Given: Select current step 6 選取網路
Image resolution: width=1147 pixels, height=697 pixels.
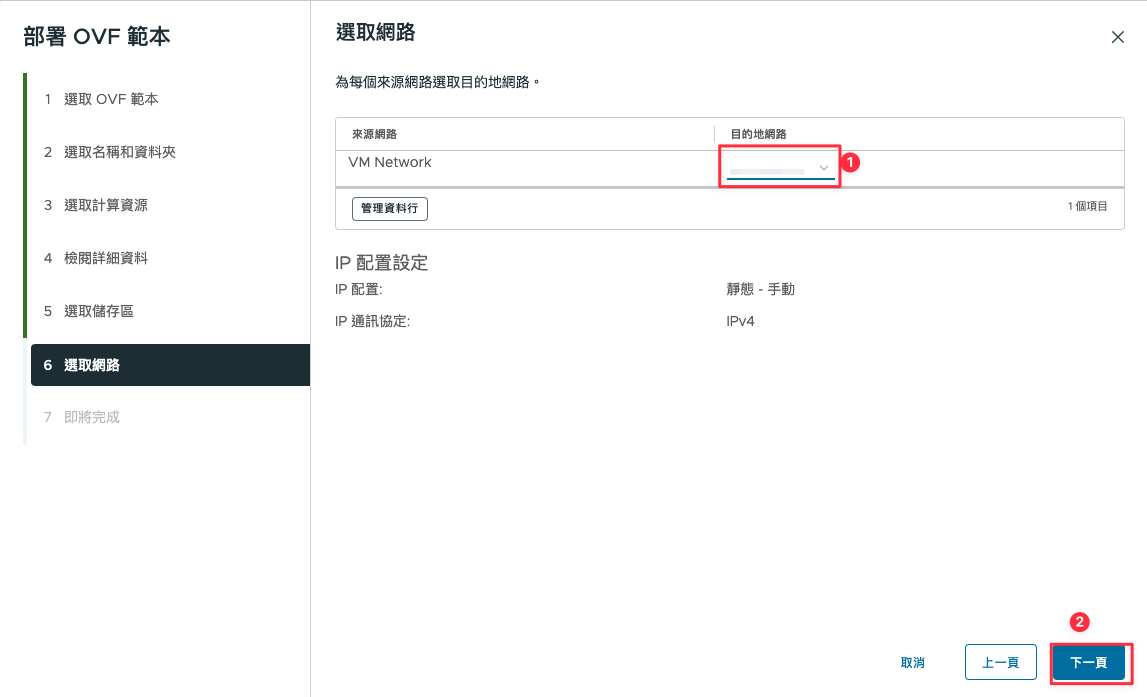Looking at the screenshot, I should 170,365.
